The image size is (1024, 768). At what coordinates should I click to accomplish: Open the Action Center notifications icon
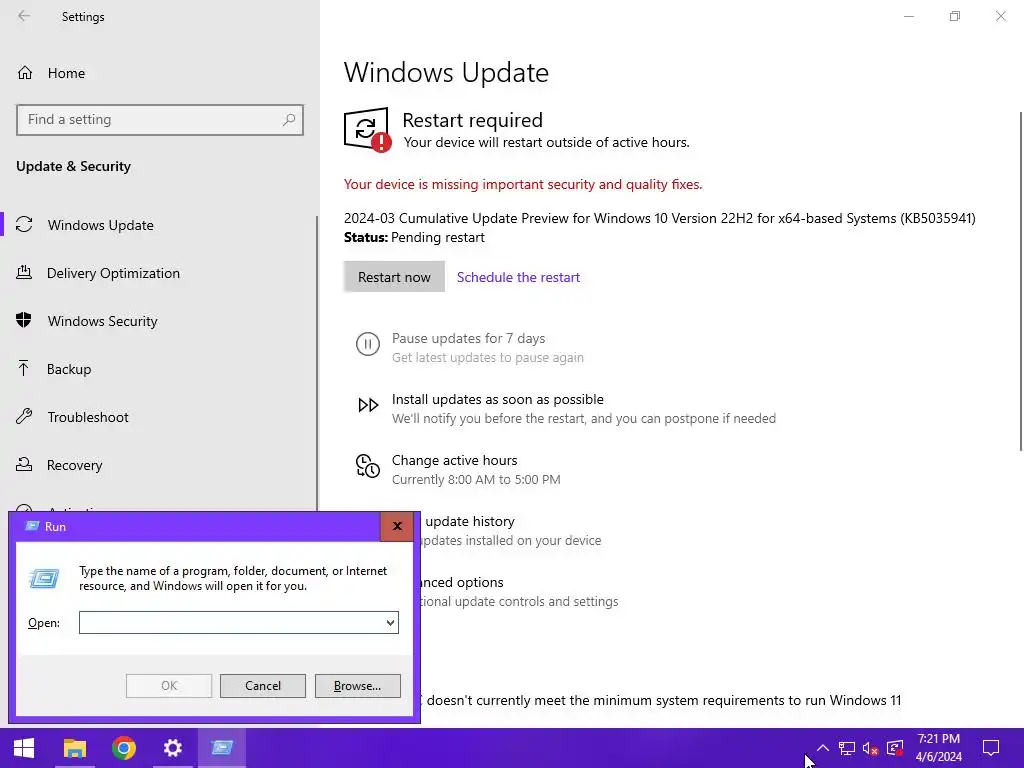[x=991, y=748]
